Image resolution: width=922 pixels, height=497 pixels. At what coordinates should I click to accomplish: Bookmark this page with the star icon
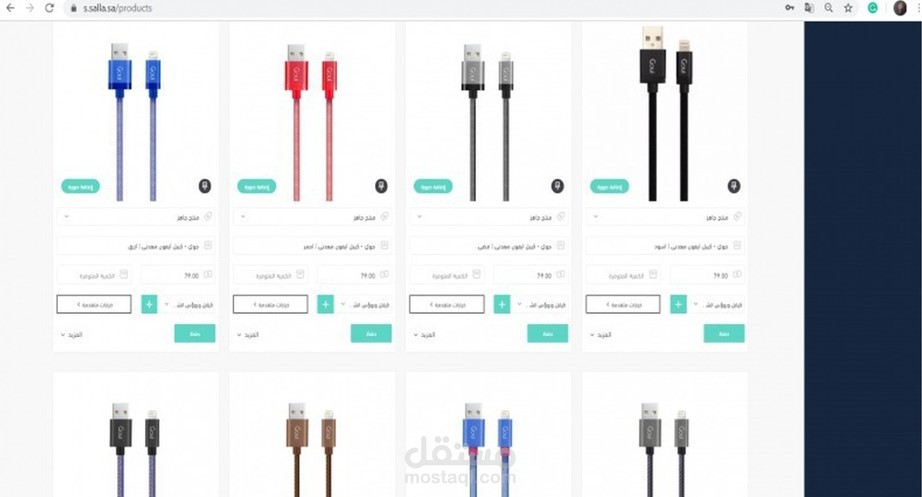pyautogui.click(x=848, y=8)
